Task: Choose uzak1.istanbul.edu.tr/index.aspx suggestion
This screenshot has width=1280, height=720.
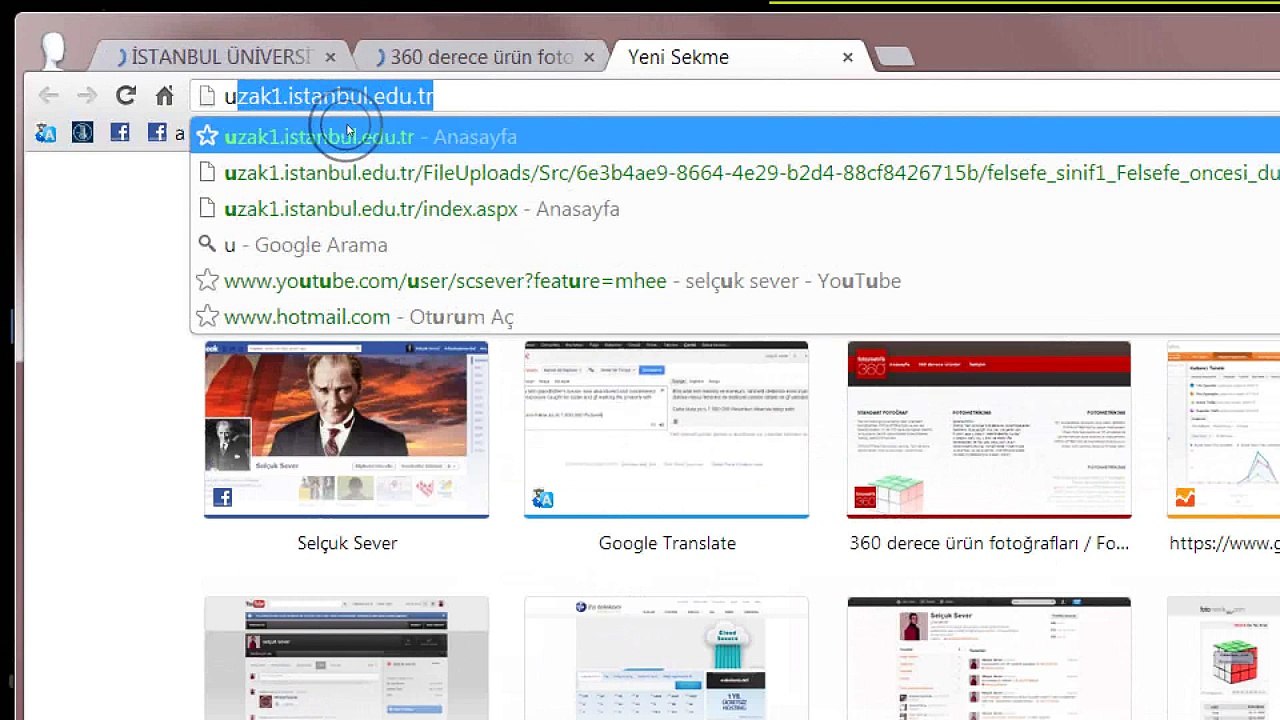Action: click(735, 209)
